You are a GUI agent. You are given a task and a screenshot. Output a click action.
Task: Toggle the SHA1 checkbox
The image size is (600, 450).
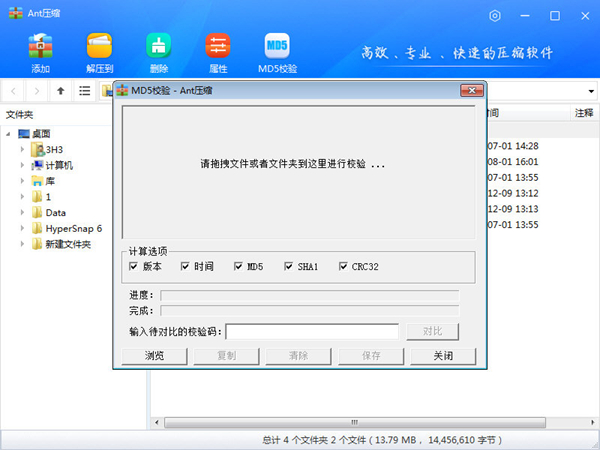point(289,267)
